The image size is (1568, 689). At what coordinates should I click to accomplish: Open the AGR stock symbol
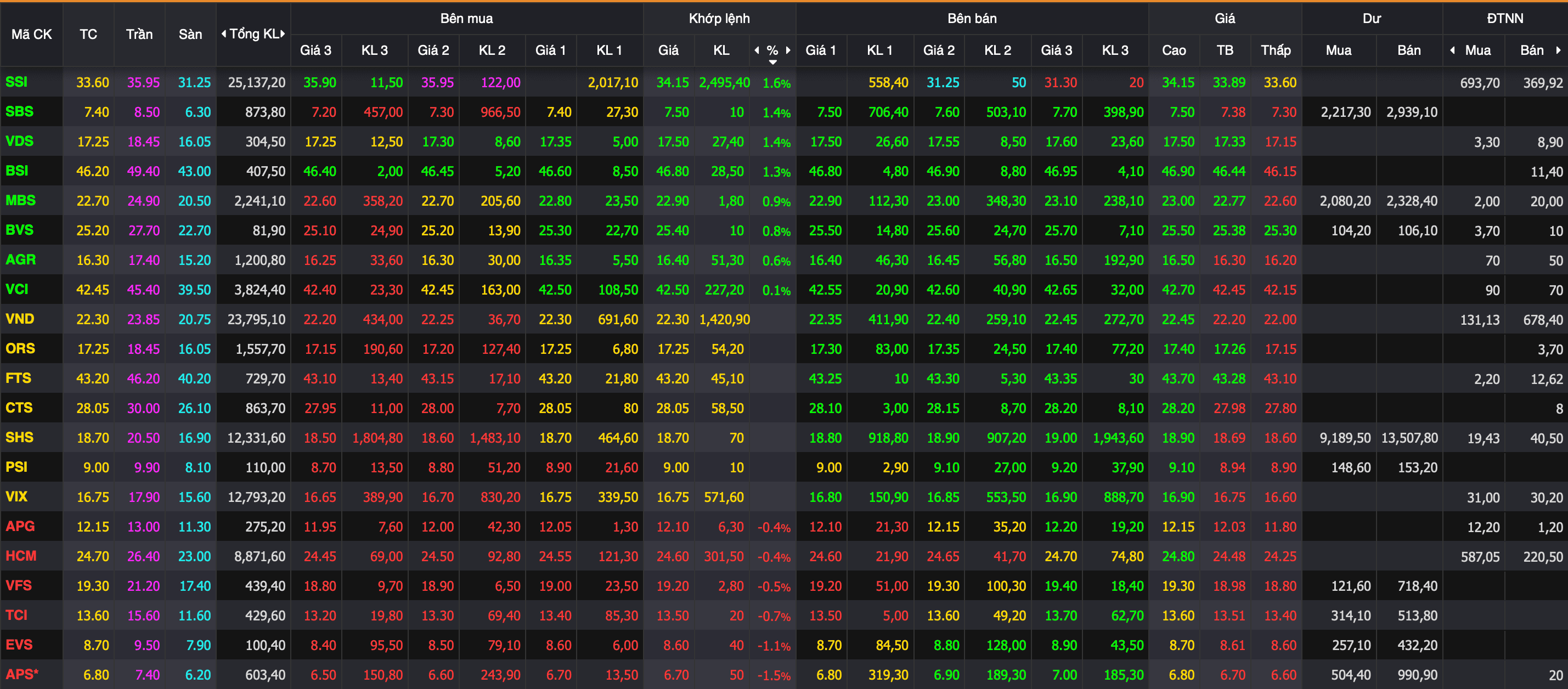21,259
